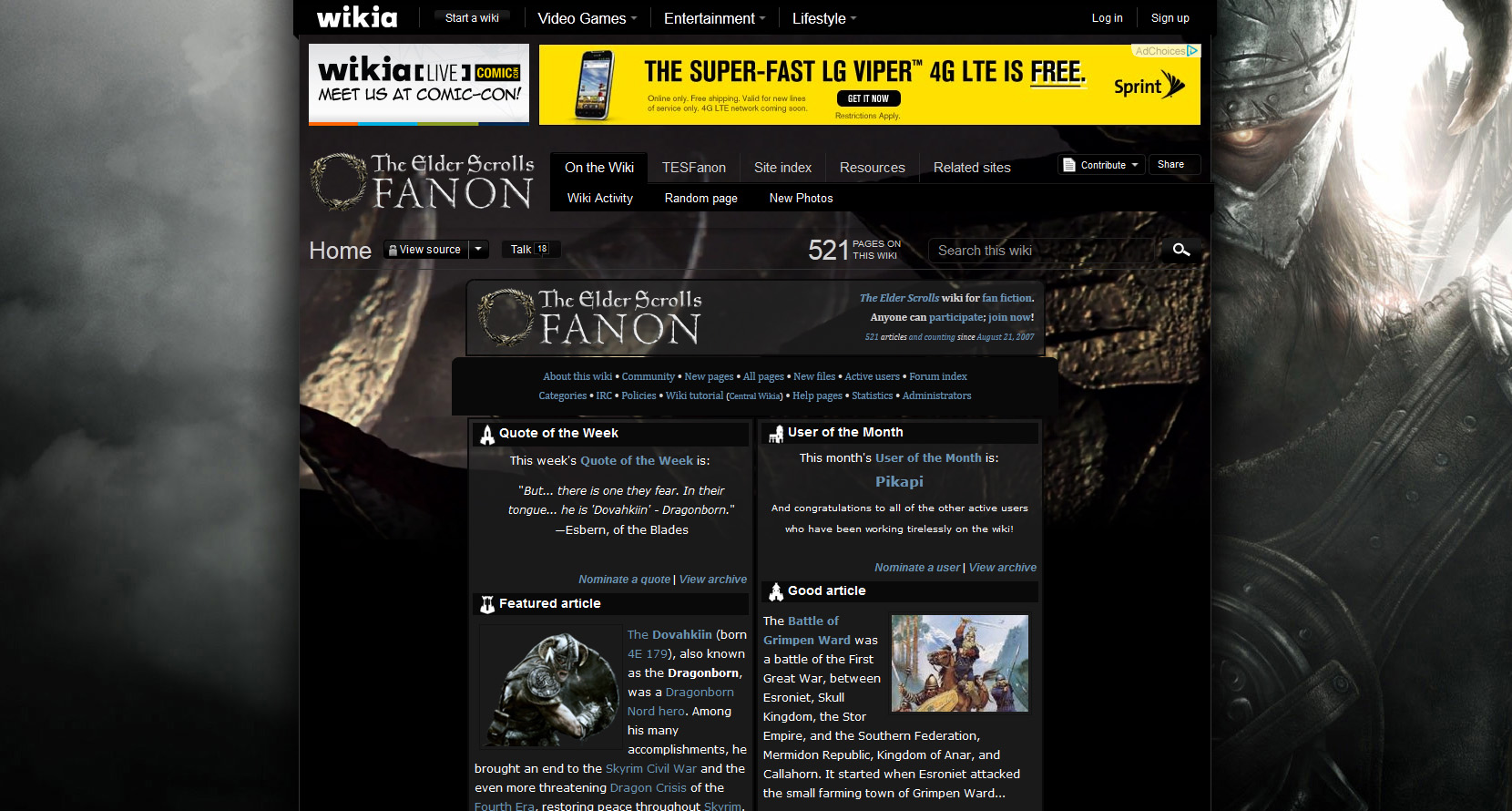
Task: Open the Statistics link
Action: click(x=872, y=395)
